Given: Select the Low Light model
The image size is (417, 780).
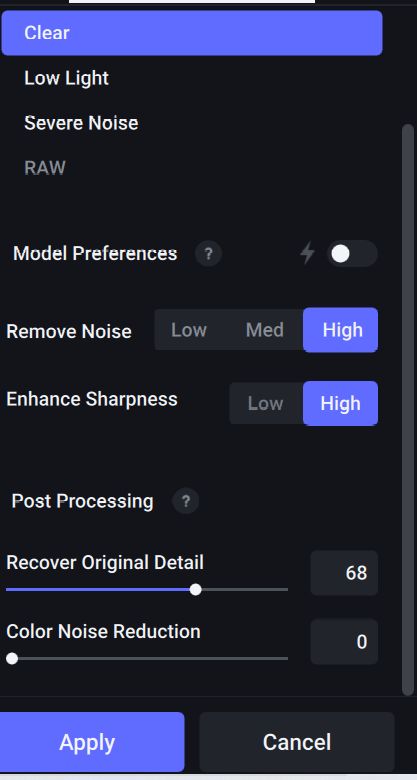Looking at the screenshot, I should [x=192, y=78].
